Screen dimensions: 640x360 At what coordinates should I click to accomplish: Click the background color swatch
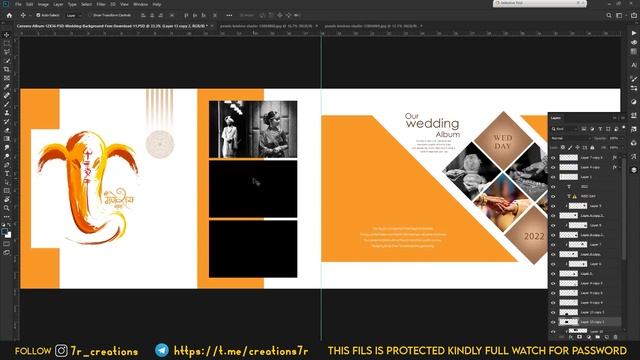pos(9,235)
